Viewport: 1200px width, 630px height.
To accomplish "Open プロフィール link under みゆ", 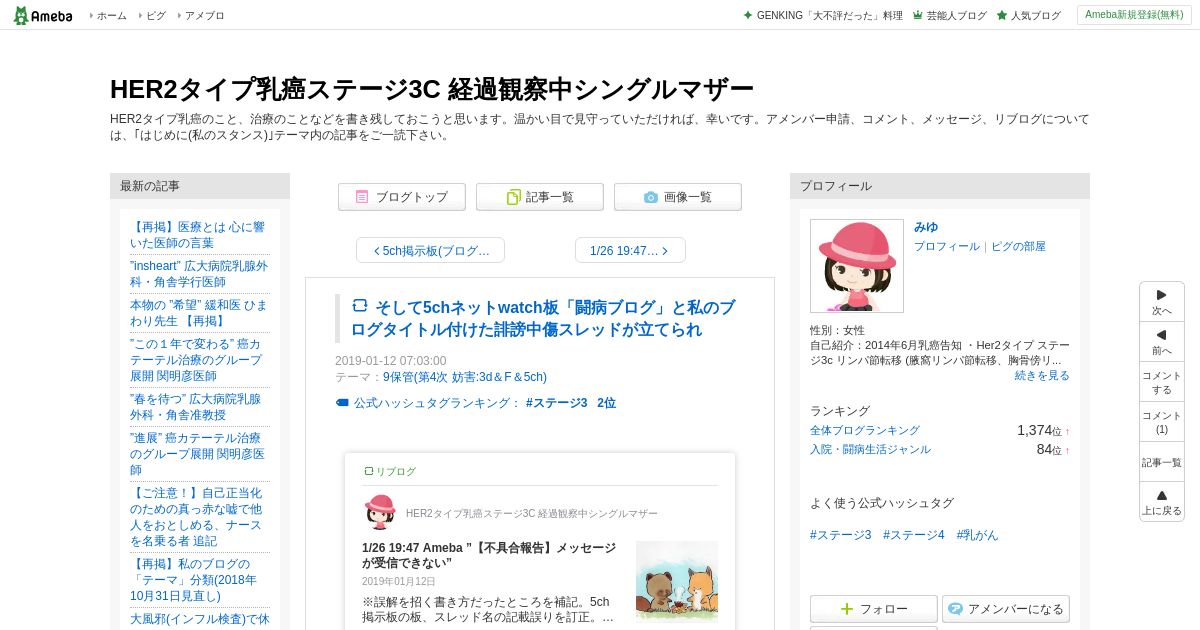I will pos(947,246).
